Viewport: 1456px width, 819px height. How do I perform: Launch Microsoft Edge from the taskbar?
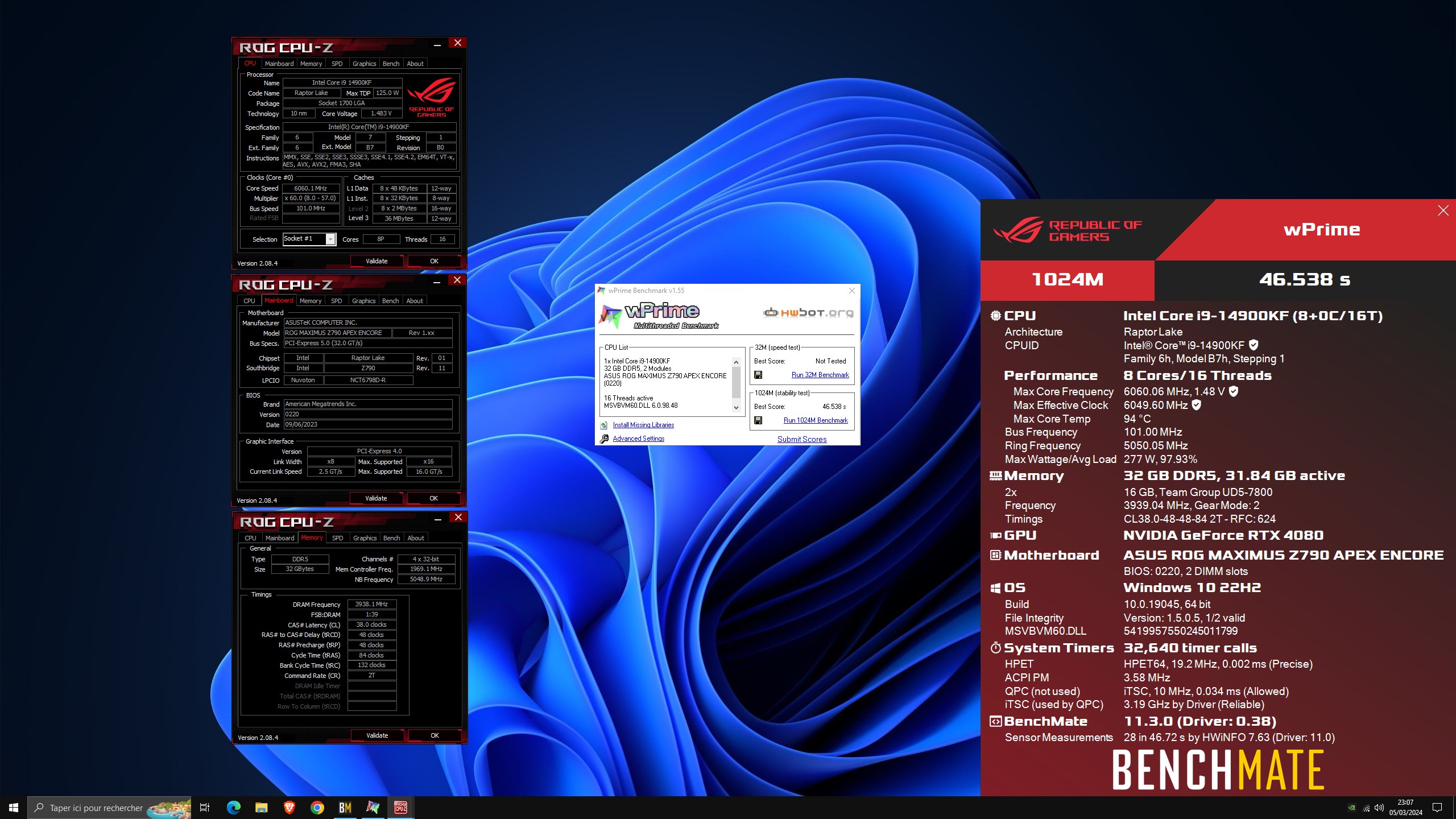[233, 808]
